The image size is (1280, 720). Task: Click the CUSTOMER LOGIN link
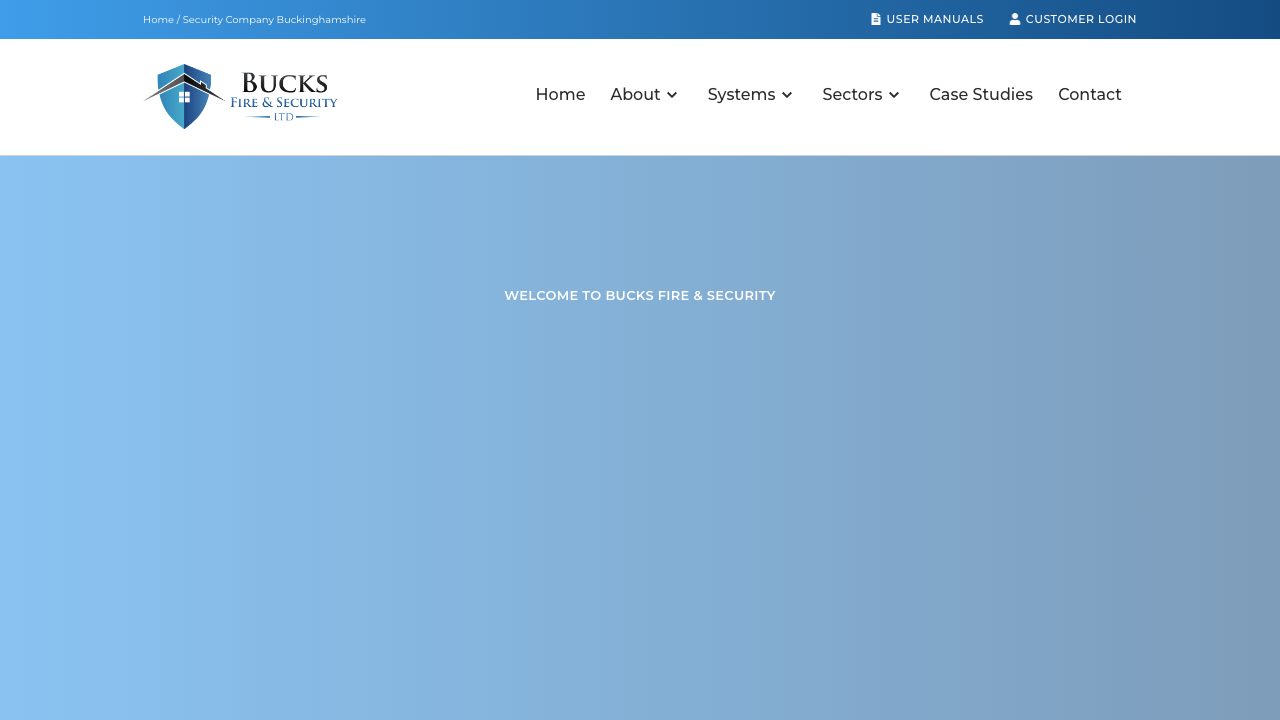tap(1073, 19)
